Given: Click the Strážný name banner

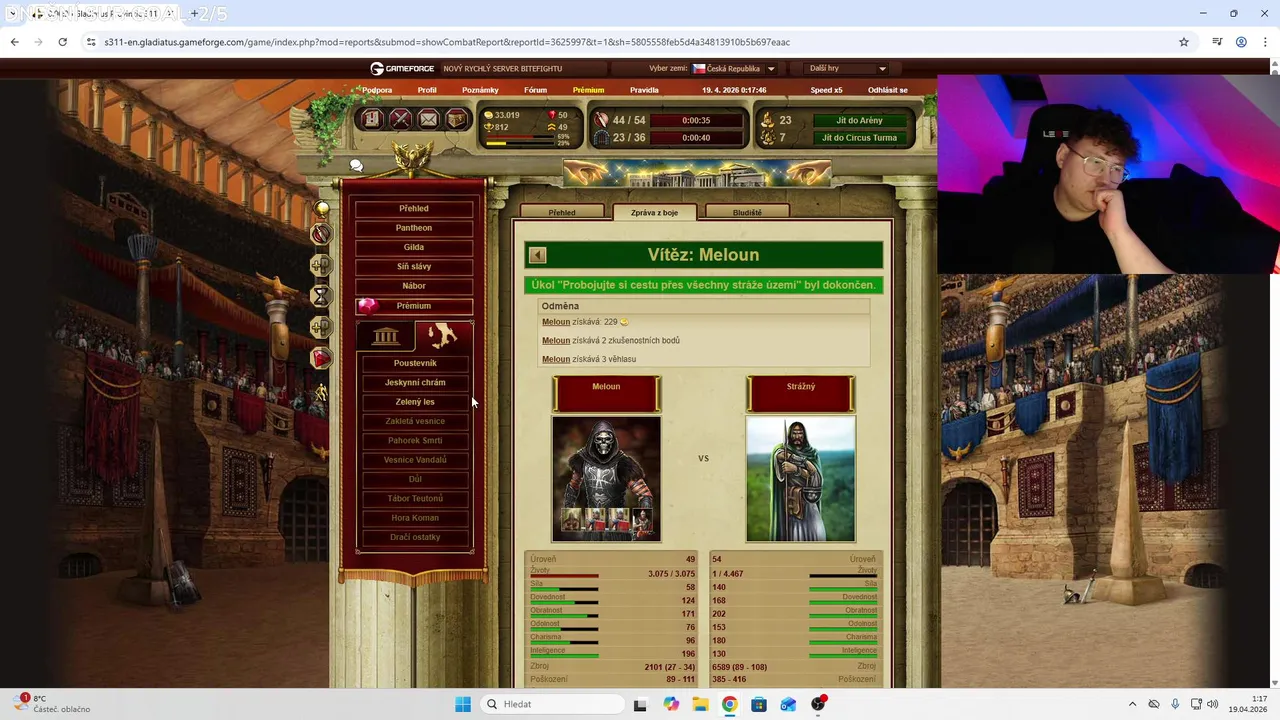Looking at the screenshot, I should [x=801, y=393].
